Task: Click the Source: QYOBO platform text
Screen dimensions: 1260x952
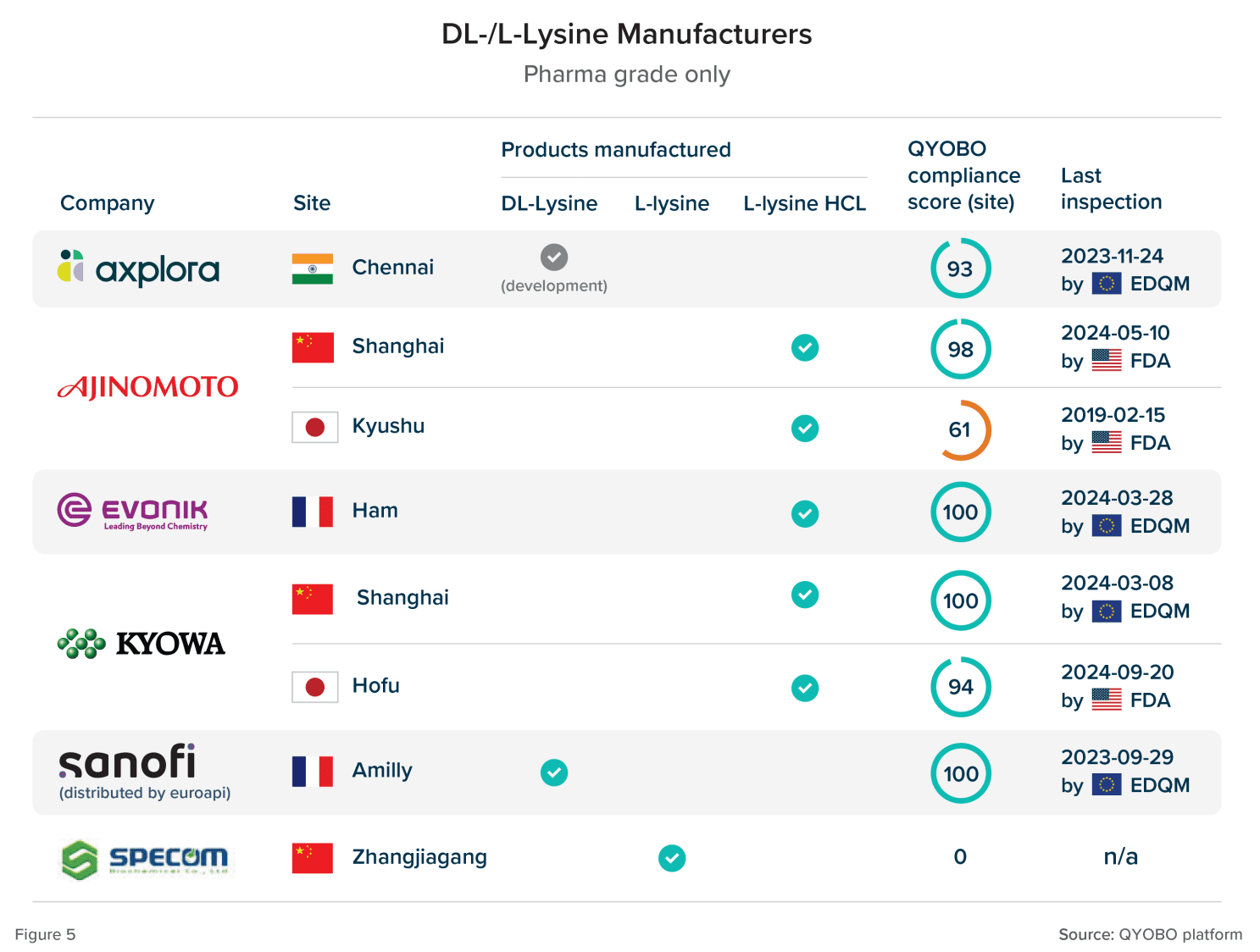Action: coord(1150,934)
